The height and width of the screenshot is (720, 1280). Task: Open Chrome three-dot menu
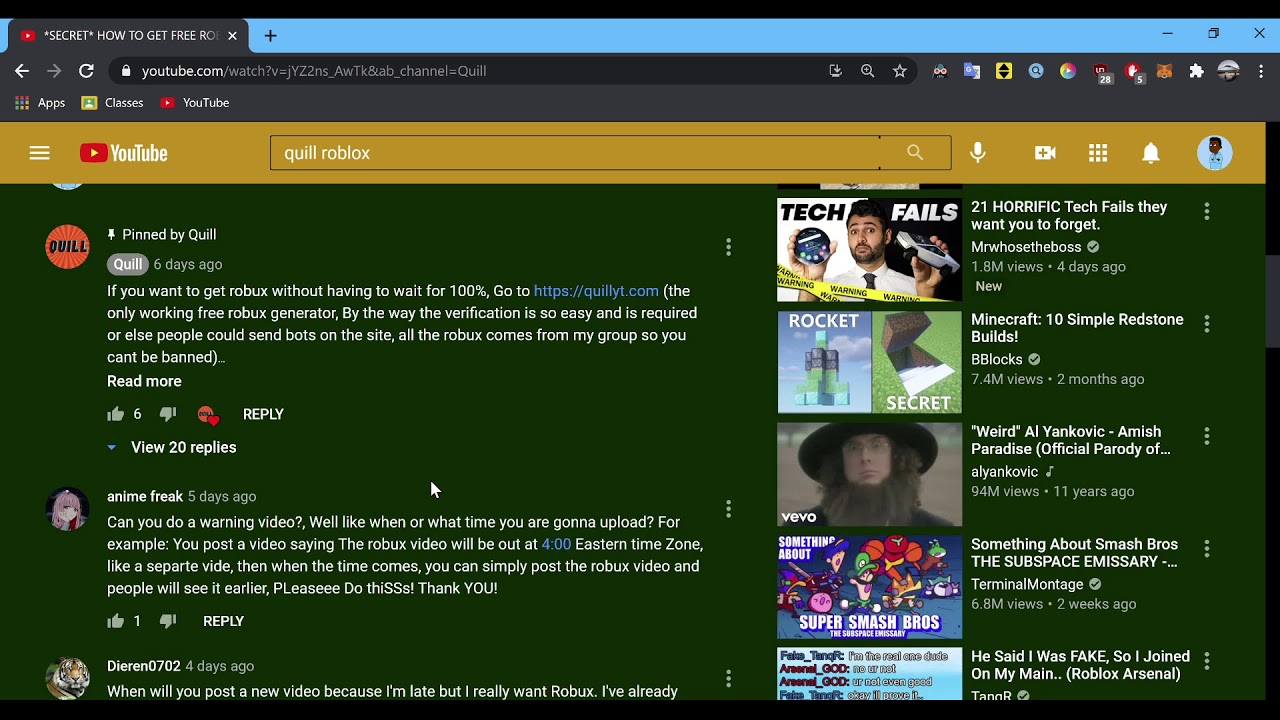tap(1261, 71)
